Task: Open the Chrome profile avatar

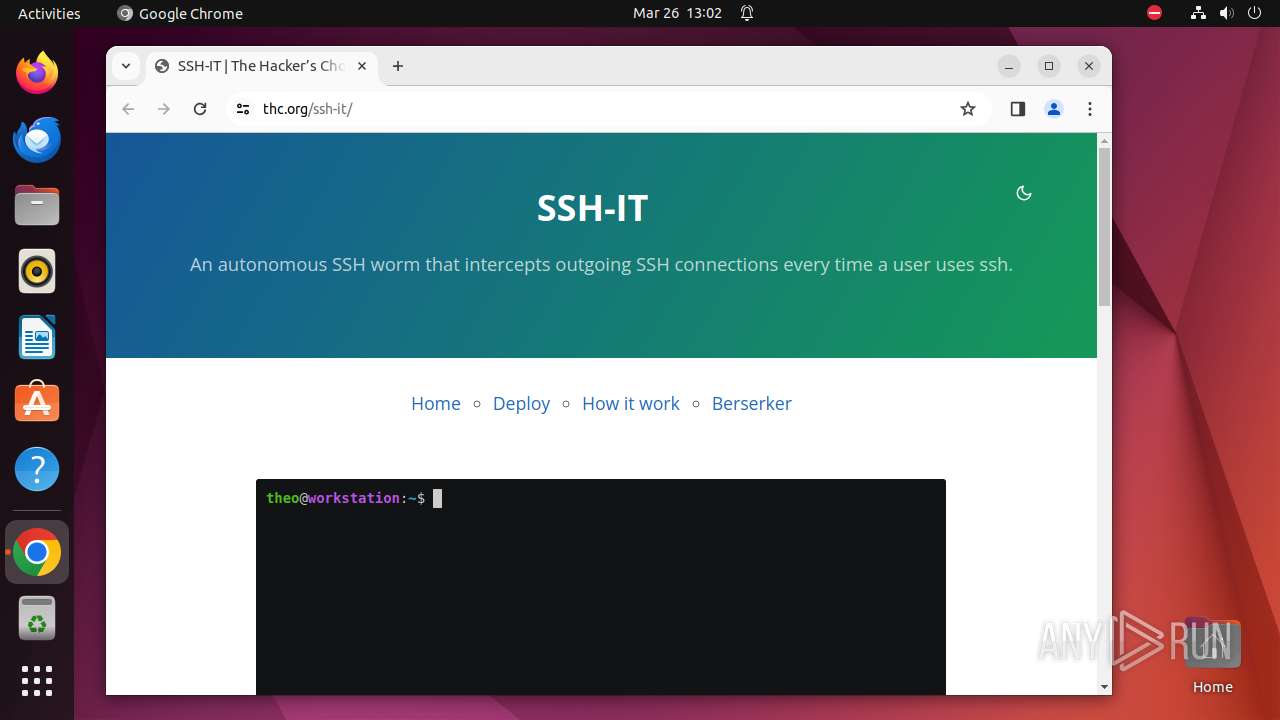Action: [x=1054, y=109]
